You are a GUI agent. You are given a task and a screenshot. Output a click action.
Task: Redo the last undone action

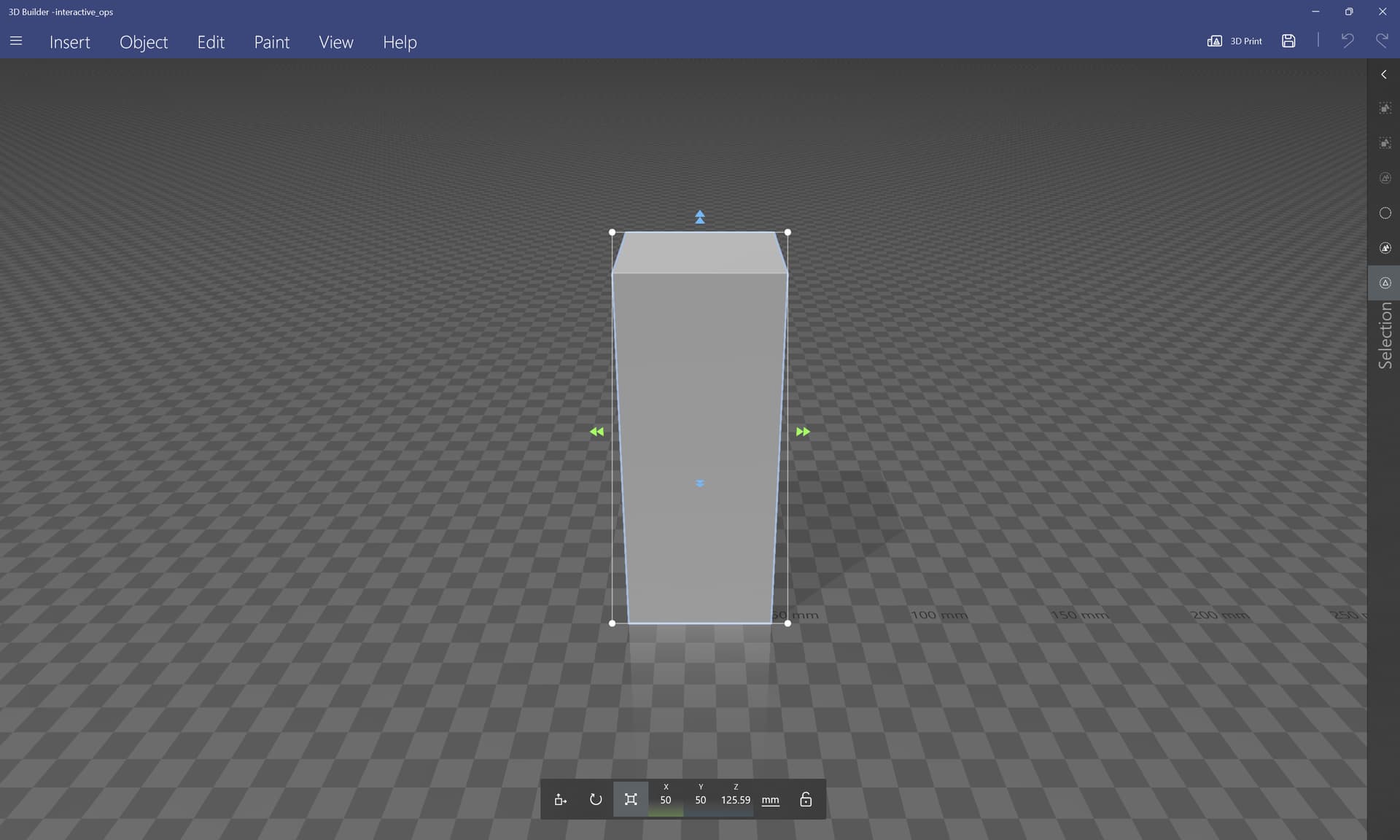(x=1381, y=41)
